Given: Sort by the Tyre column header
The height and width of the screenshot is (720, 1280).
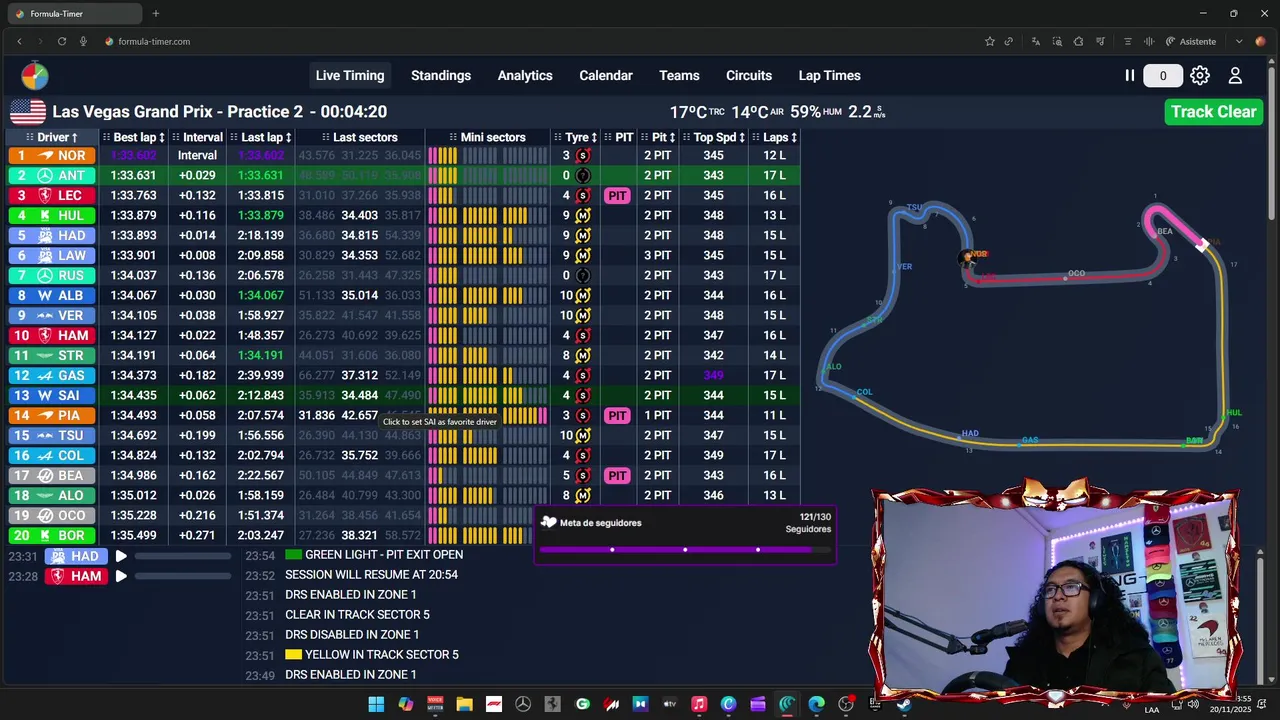Looking at the screenshot, I should [x=576, y=137].
